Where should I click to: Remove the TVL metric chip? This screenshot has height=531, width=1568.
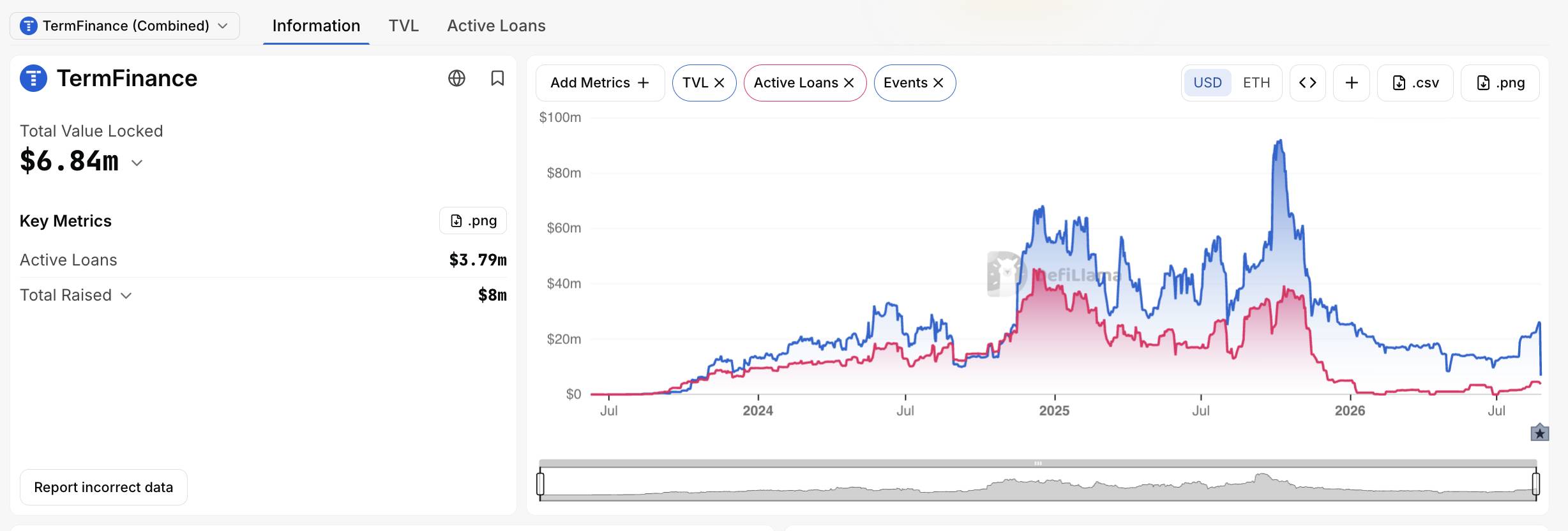click(x=720, y=83)
